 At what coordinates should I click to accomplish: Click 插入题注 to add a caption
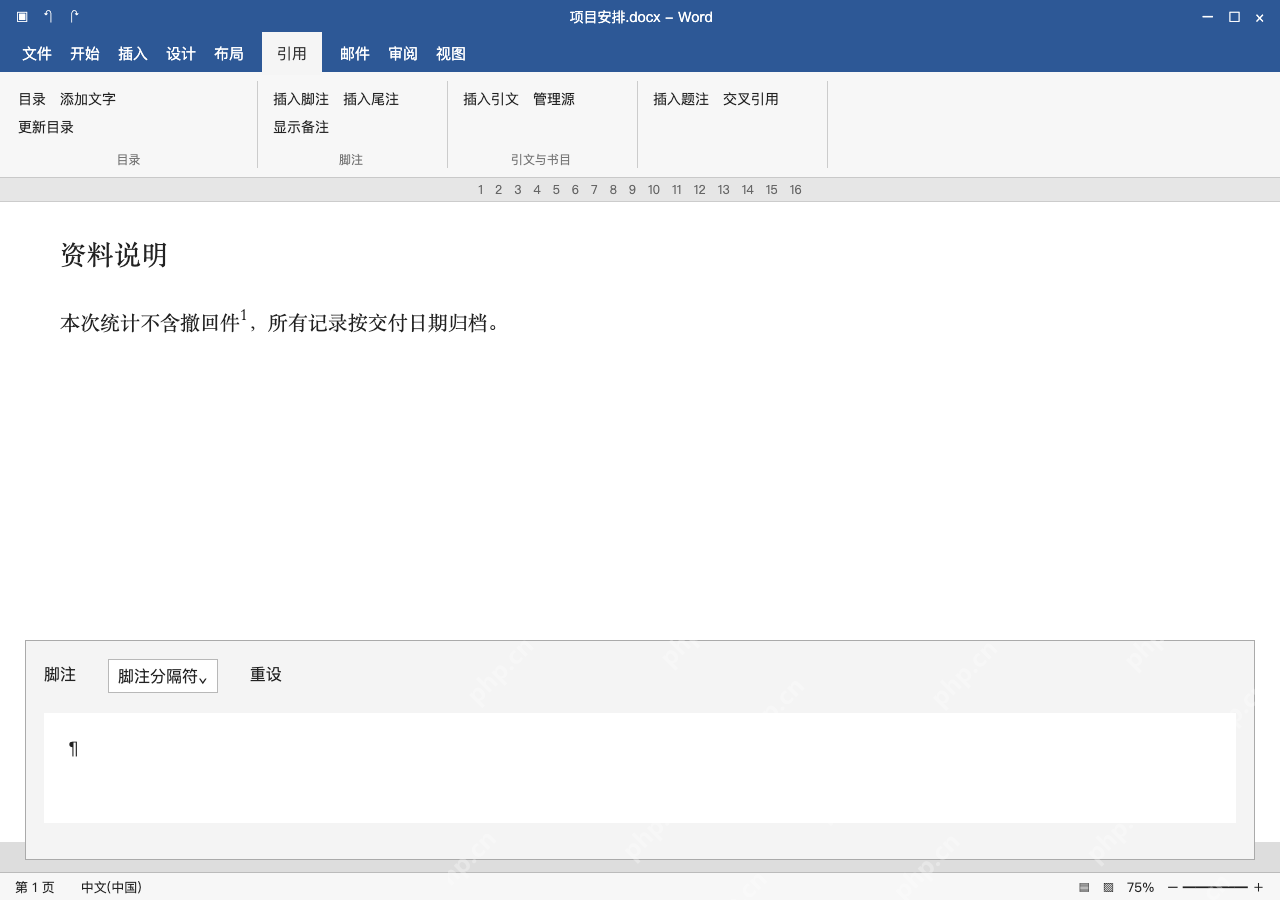pos(681,99)
